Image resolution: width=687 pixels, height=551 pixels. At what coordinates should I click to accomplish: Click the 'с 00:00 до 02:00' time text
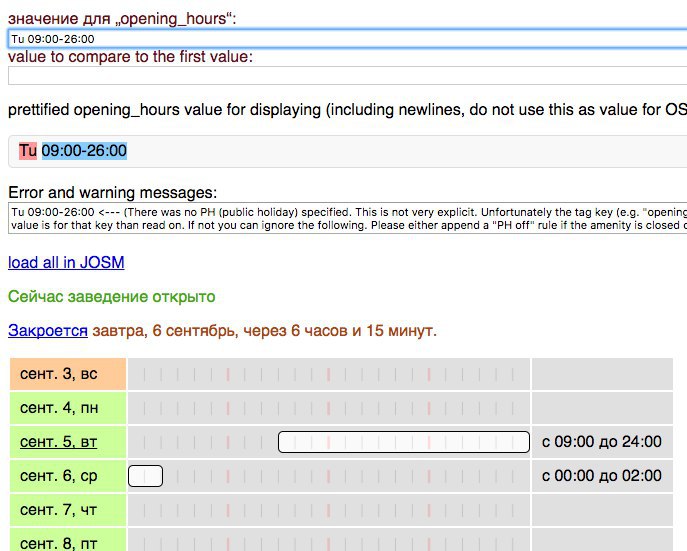click(601, 476)
